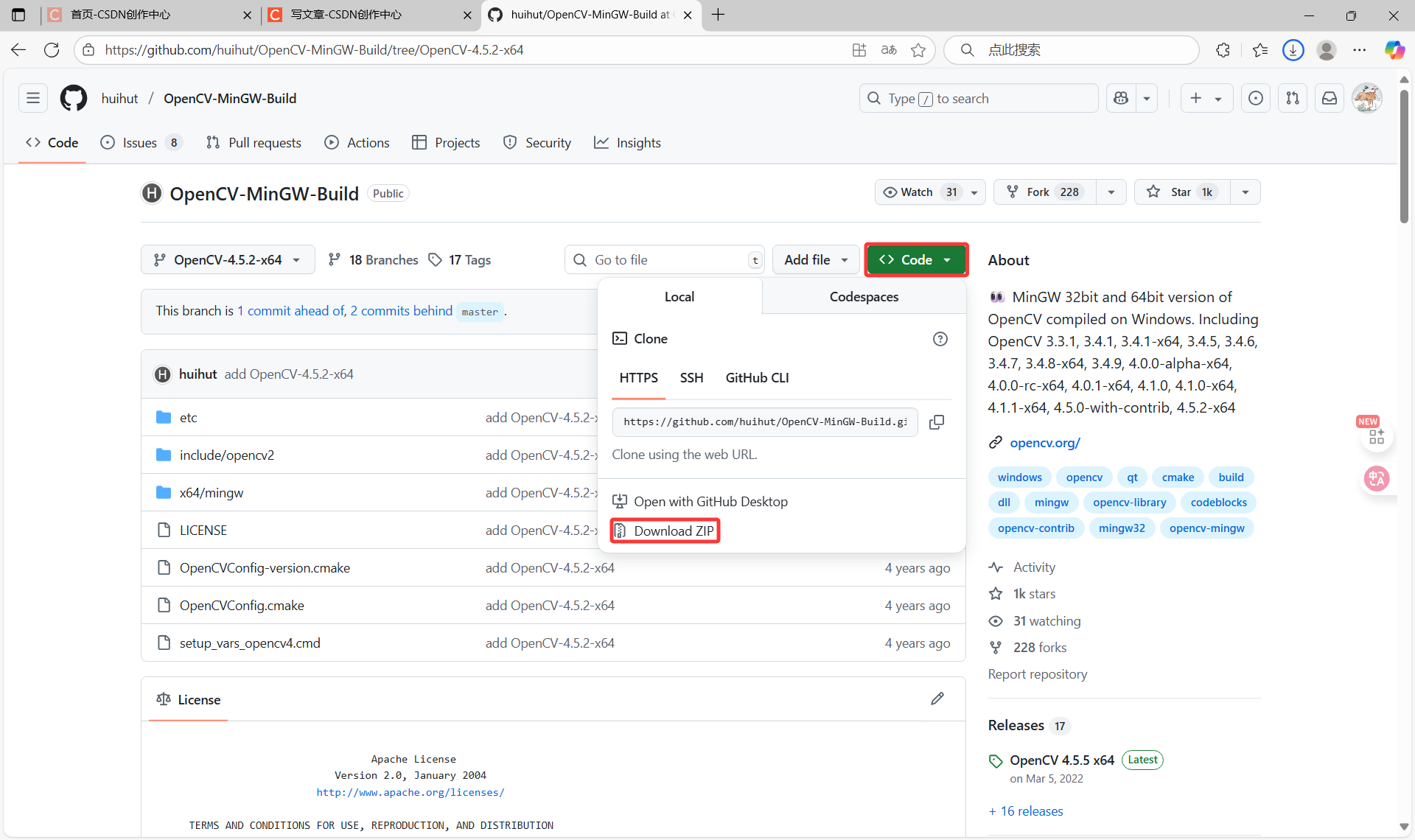Open the browser downloads icon

pos(1293,50)
